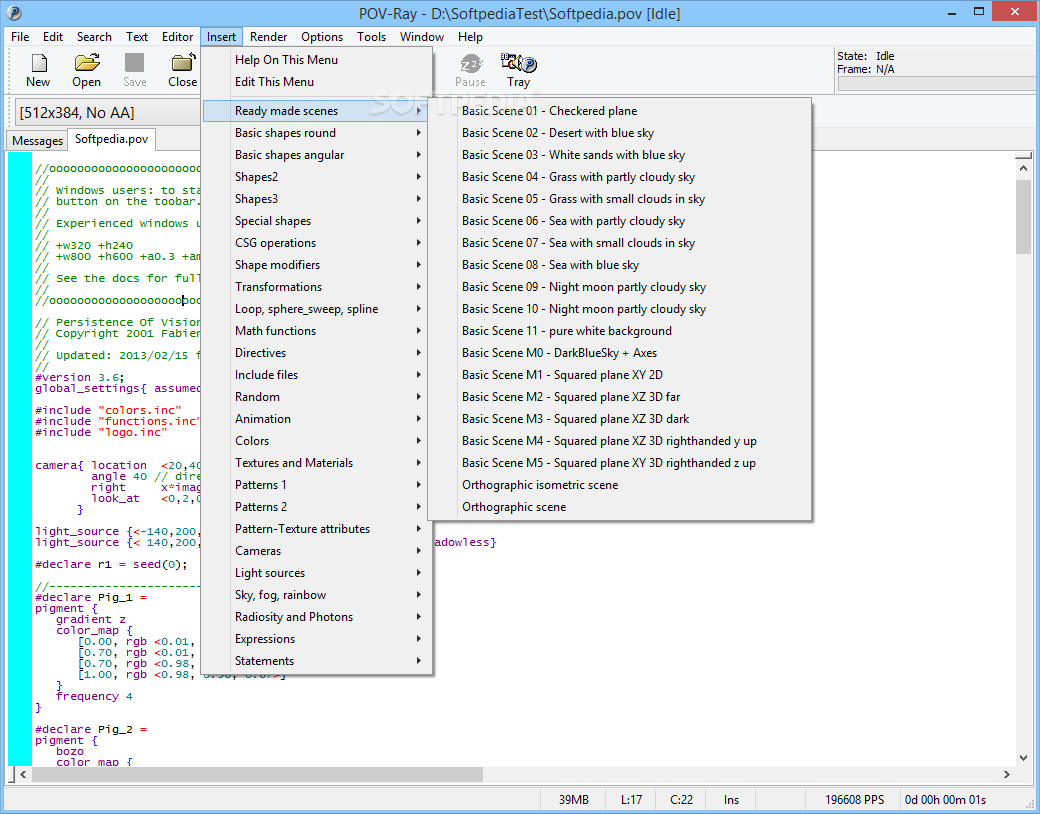Expand CSG operations submenu
Viewport: 1040px width, 814px height.
coord(317,243)
